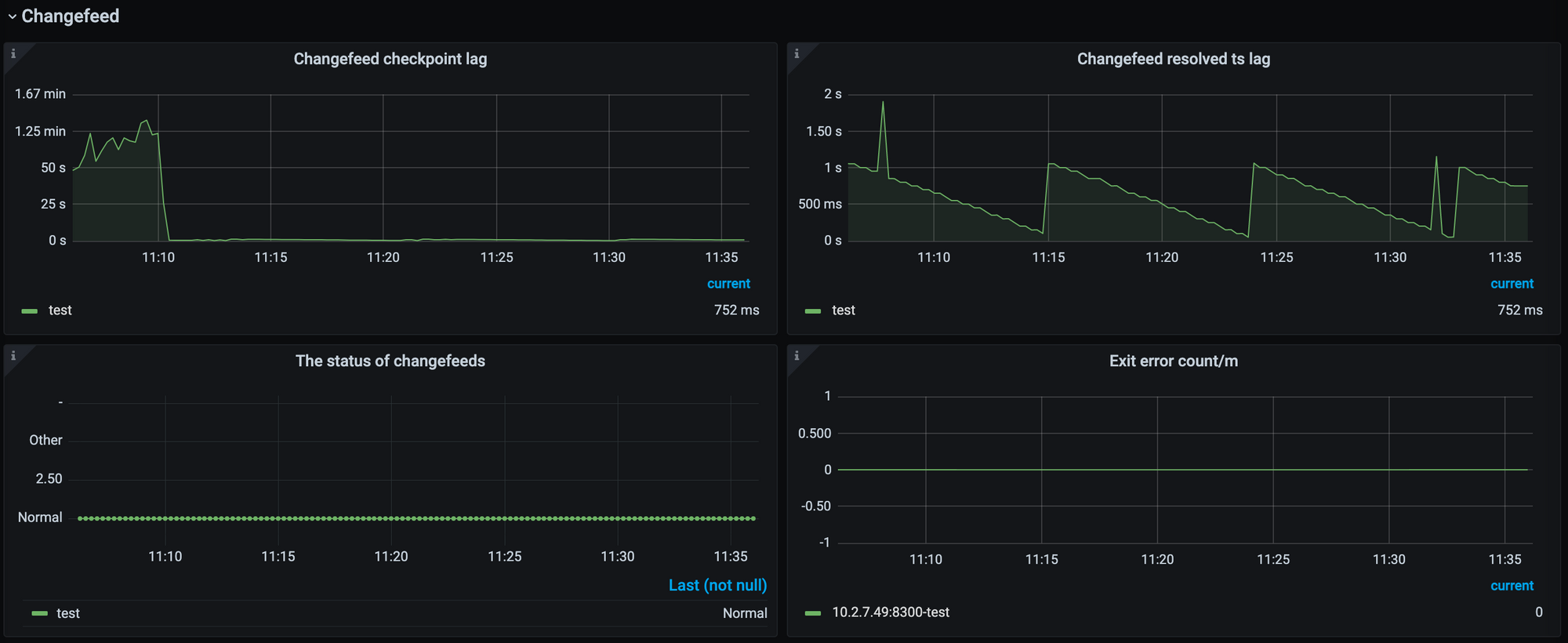
Task: Sort checkpoint lag legend by current column
Action: (728, 284)
